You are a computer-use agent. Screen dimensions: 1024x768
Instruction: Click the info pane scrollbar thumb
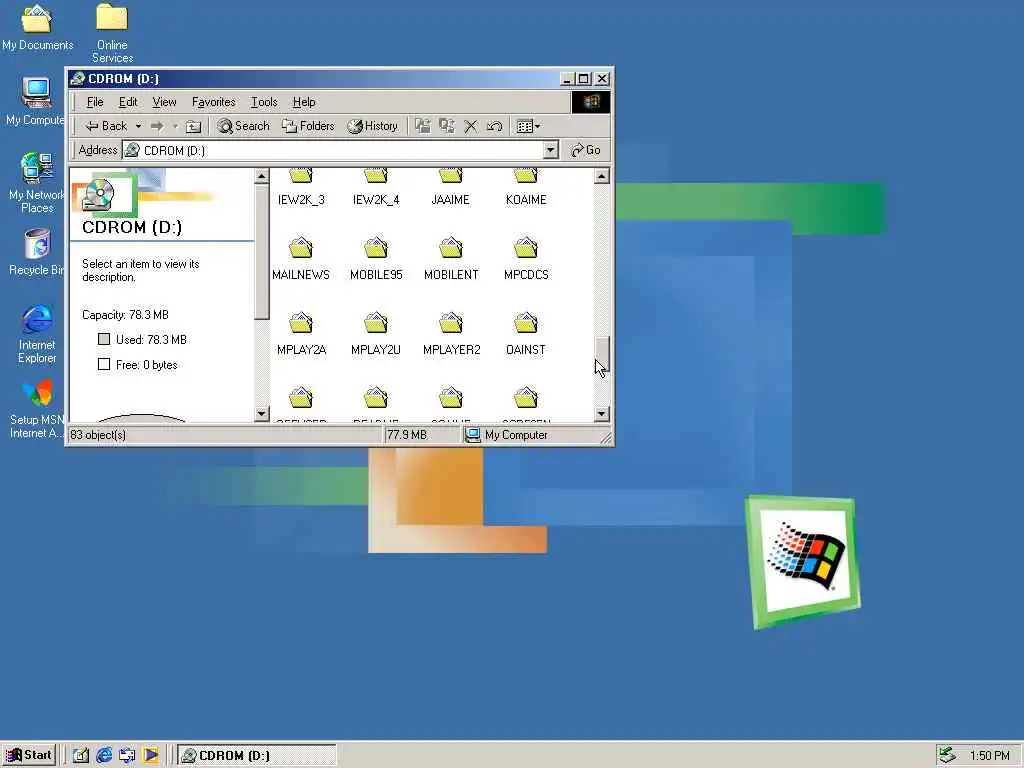click(262, 251)
